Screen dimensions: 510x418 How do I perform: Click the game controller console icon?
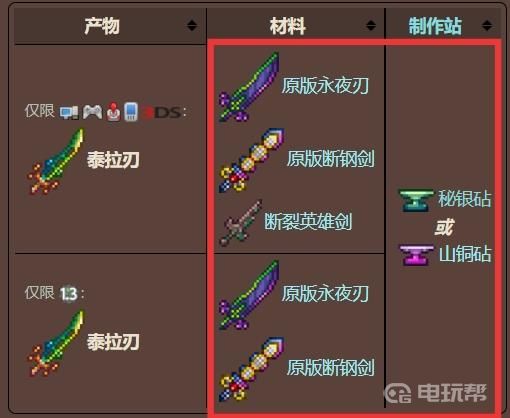point(92,112)
